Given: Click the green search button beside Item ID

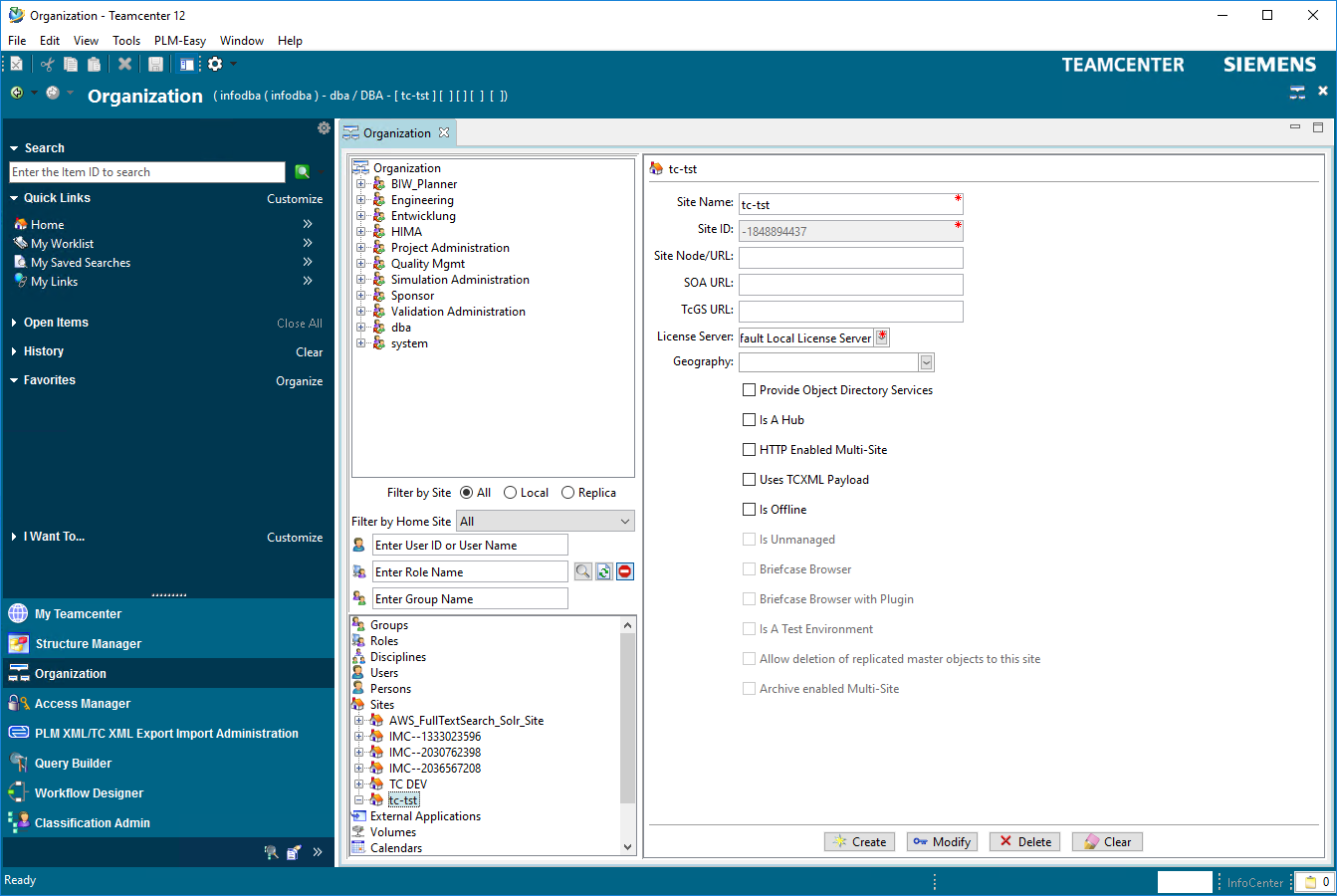Looking at the screenshot, I should [302, 172].
